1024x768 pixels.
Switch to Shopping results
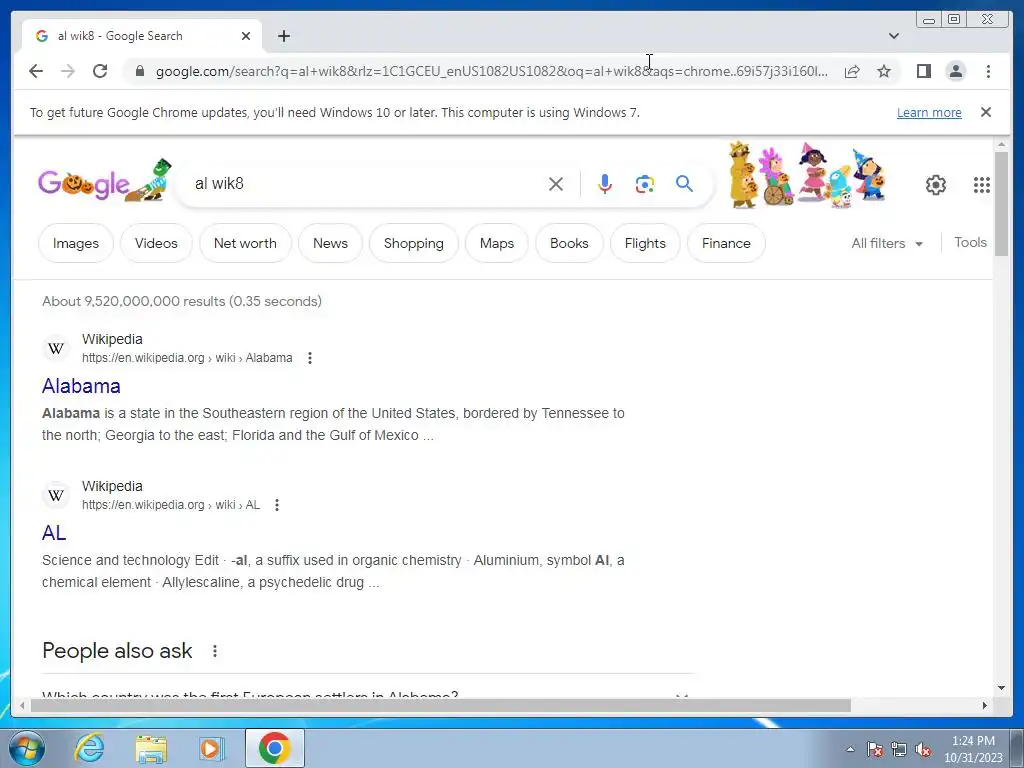click(x=413, y=243)
